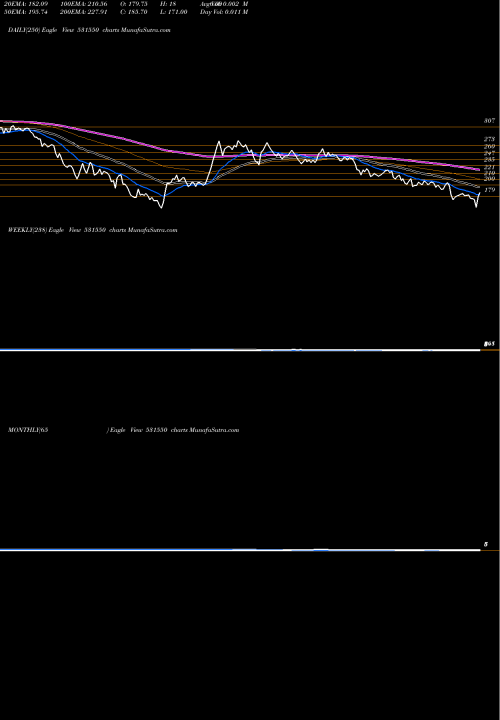Click the 307 price axis label
This screenshot has height=720, width=500.
pos(489,121)
